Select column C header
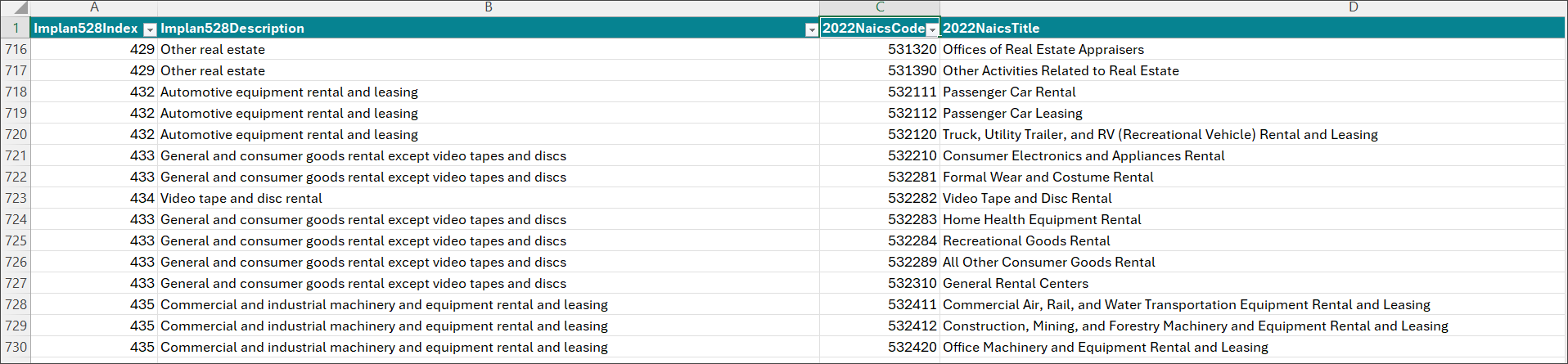Viewport: 1568px width, 364px height. click(x=880, y=7)
